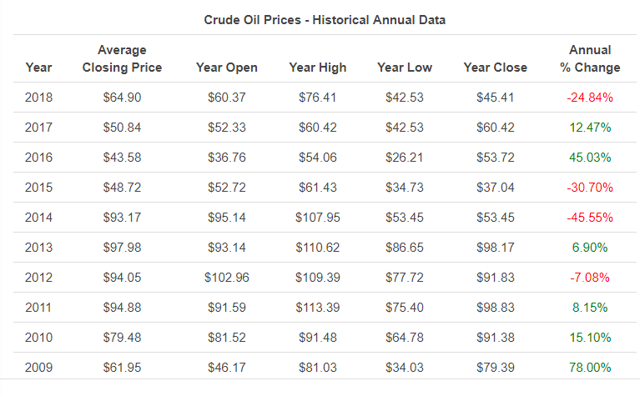Select the $26.21 year low cell
The height and width of the screenshot is (396, 640).
tap(404, 158)
